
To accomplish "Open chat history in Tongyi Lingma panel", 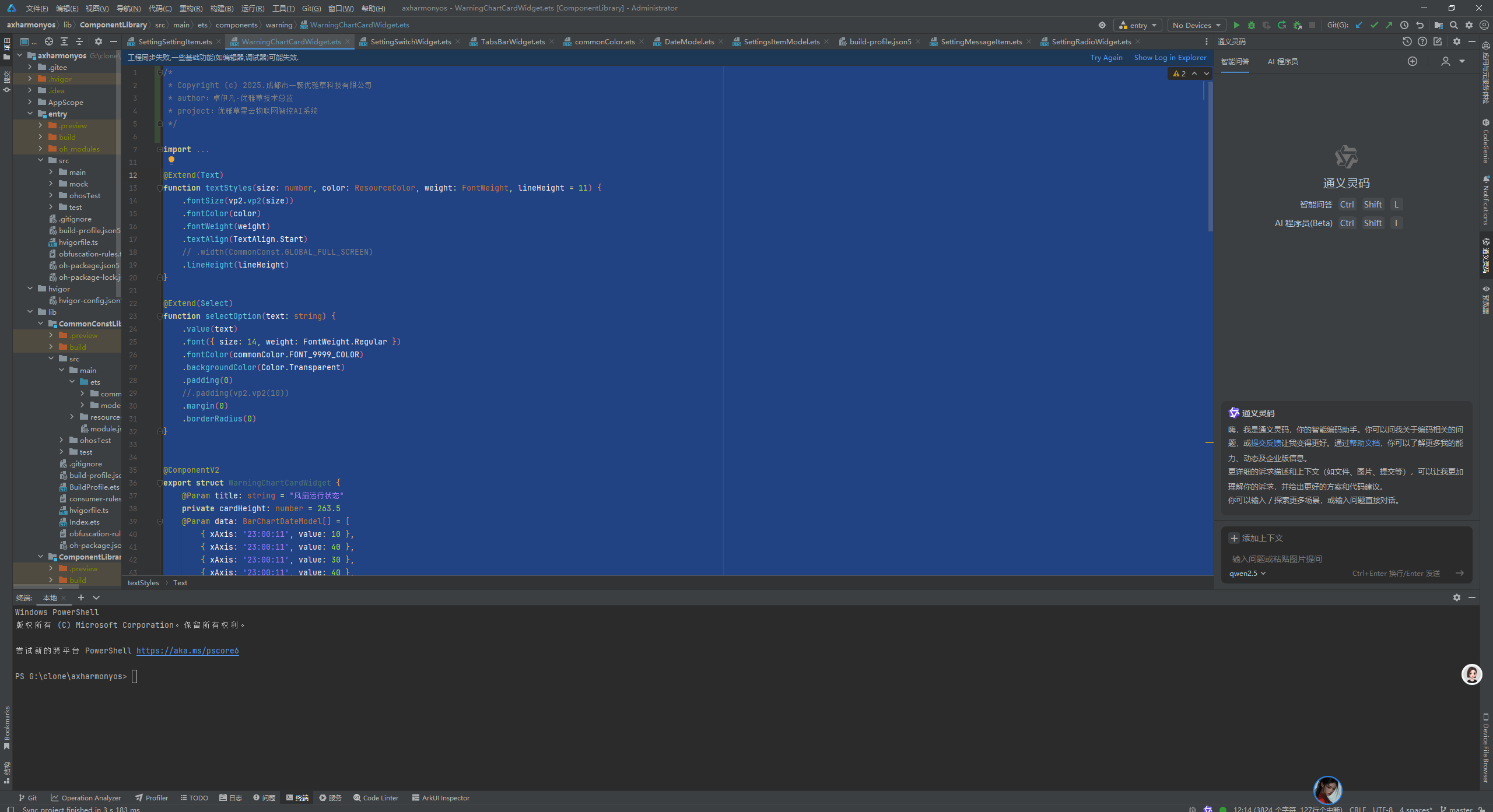I will tap(1407, 41).
